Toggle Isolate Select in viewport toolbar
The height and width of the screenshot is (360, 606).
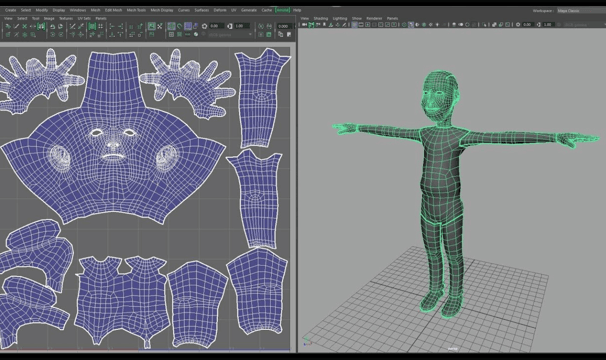pos(485,24)
